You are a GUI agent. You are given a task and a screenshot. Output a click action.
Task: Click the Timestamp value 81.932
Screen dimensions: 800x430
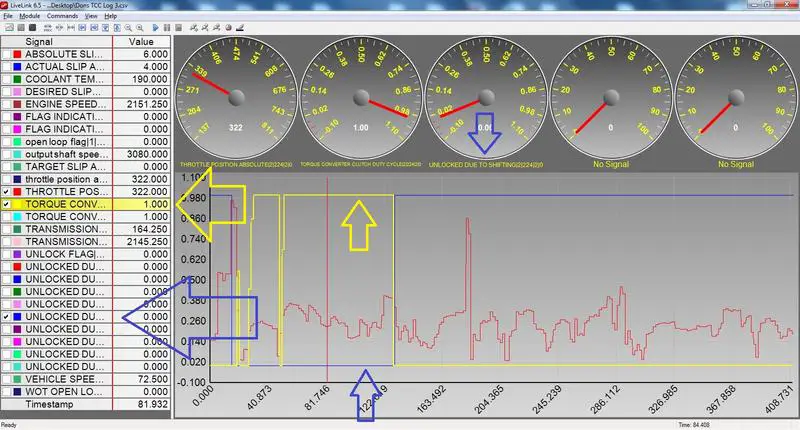pyautogui.click(x=153, y=404)
